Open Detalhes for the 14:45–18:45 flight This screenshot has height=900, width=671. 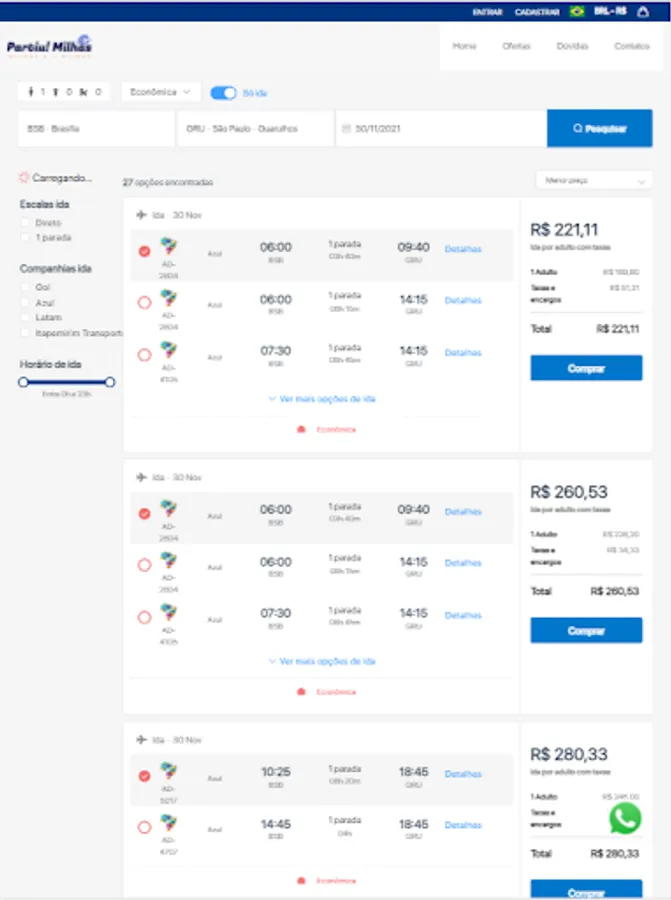(x=463, y=825)
